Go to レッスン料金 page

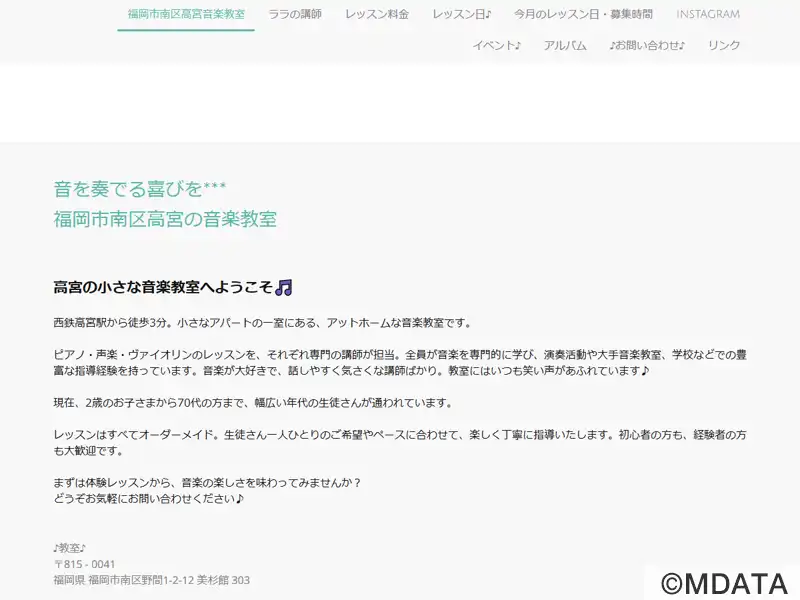(377, 14)
